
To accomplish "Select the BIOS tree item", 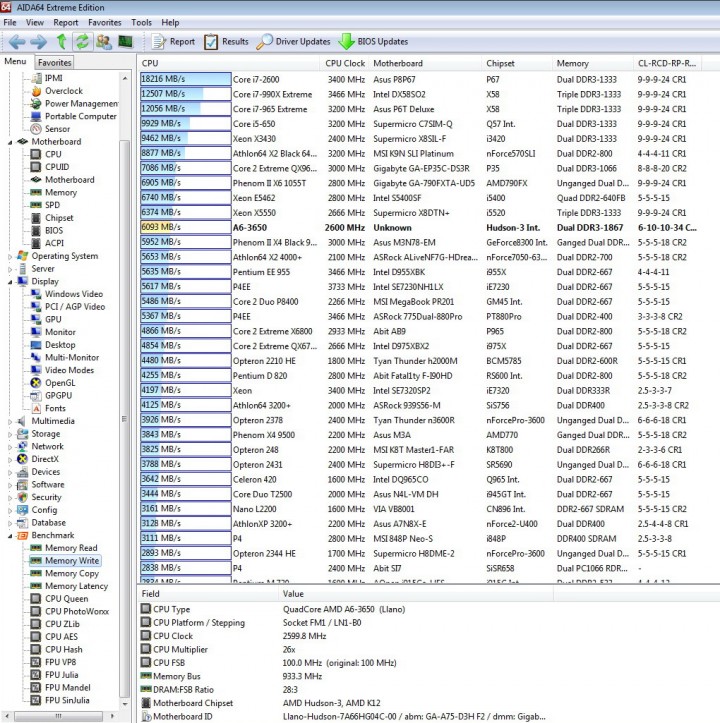I will click(54, 231).
